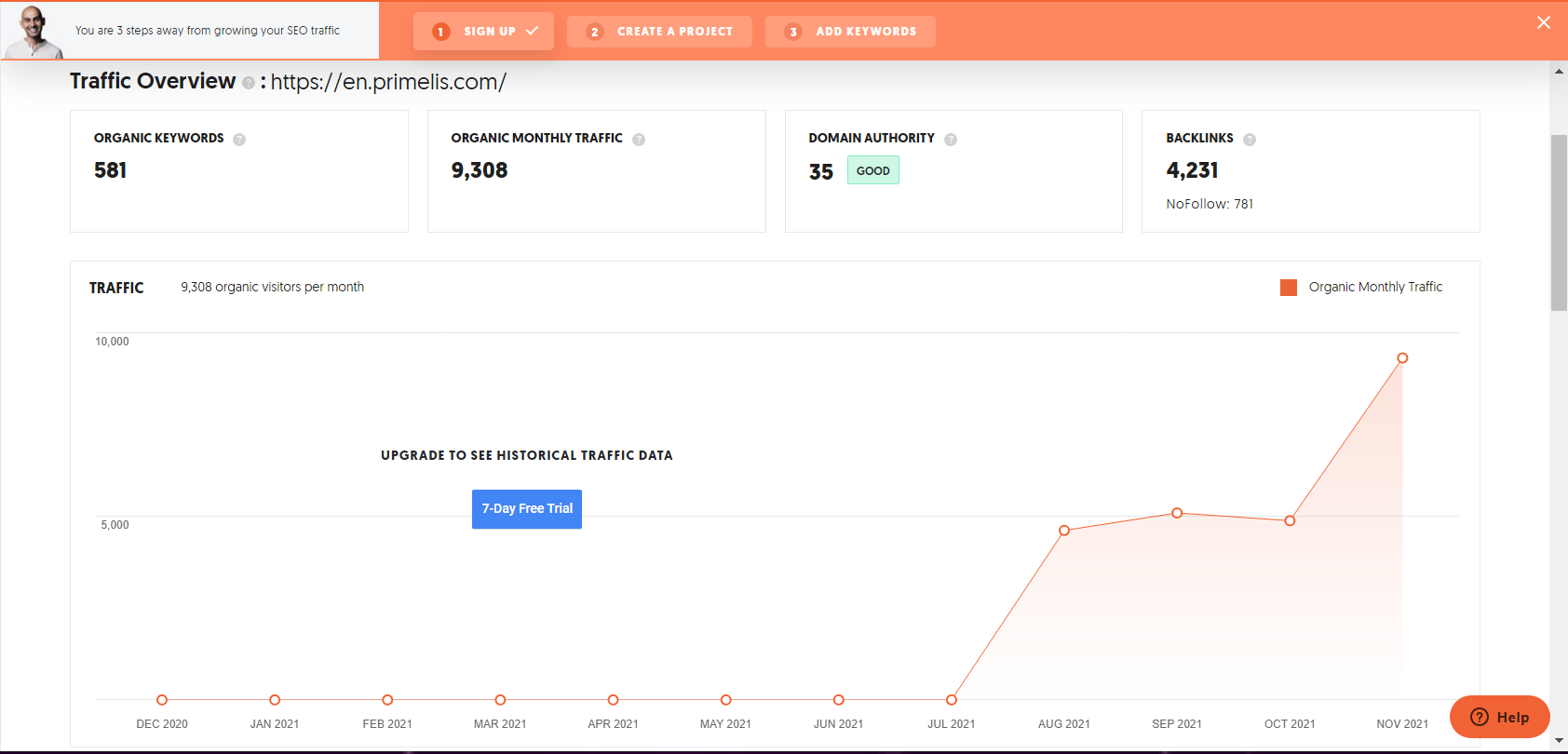The width and height of the screenshot is (1568, 754).
Task: Click the FEB 2021 data point
Action: 387,700
